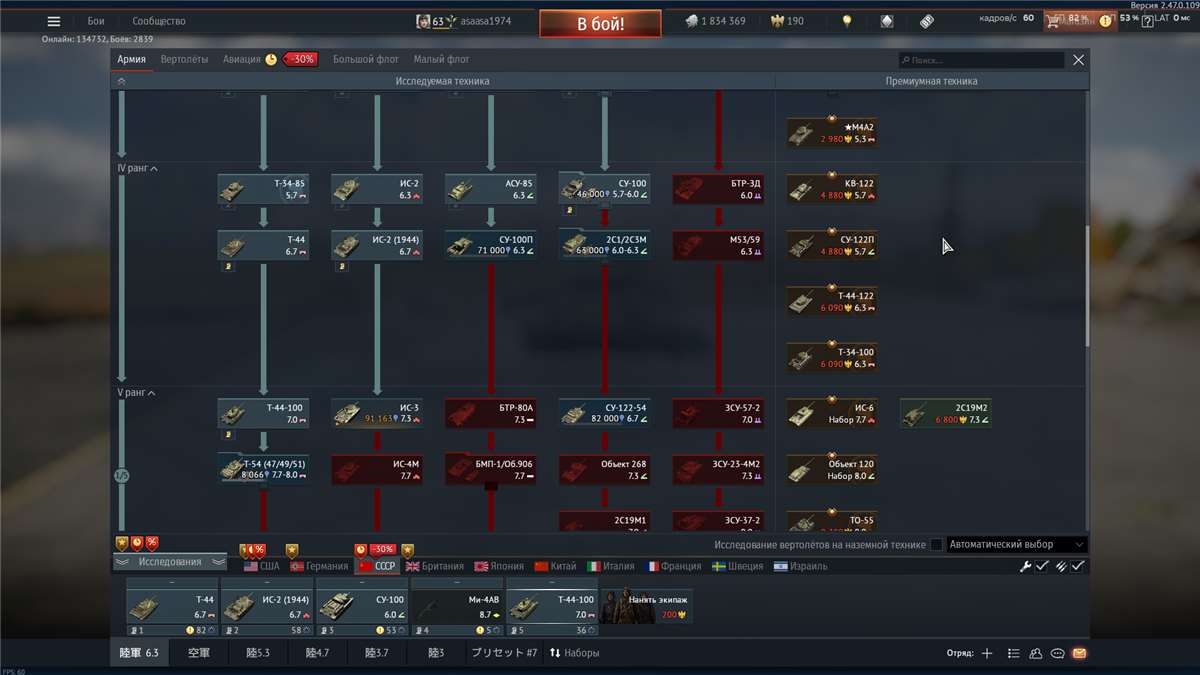Click the 1/5 rank progress marker

tap(122, 476)
